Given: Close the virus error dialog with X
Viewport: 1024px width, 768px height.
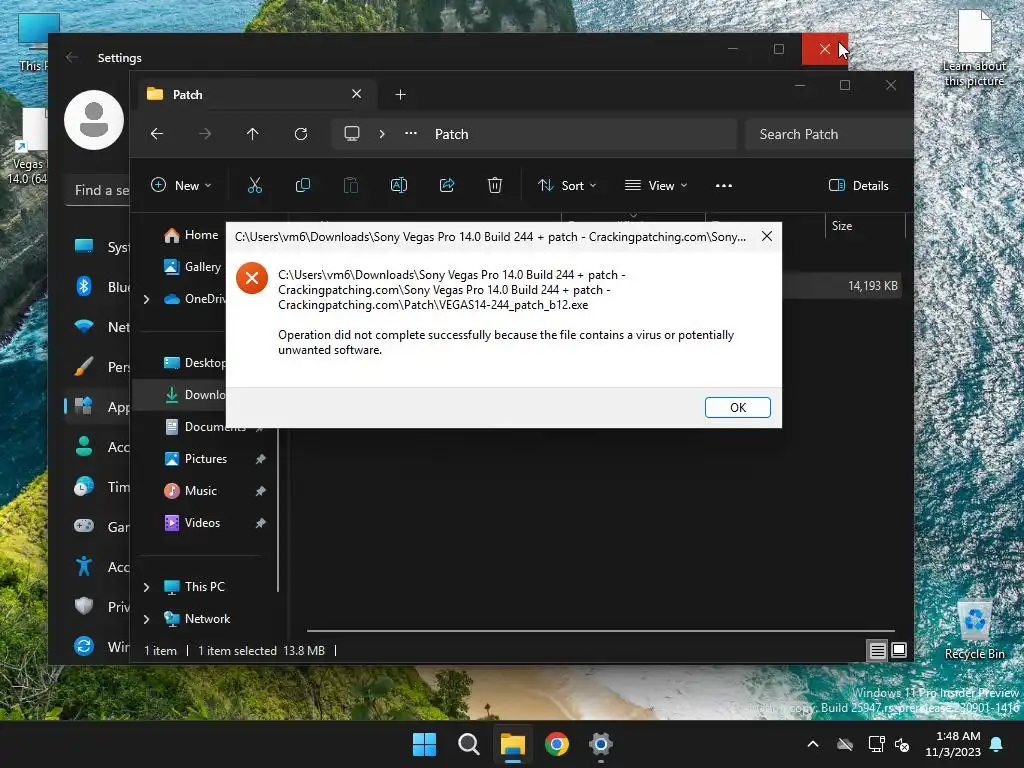Looking at the screenshot, I should [767, 236].
